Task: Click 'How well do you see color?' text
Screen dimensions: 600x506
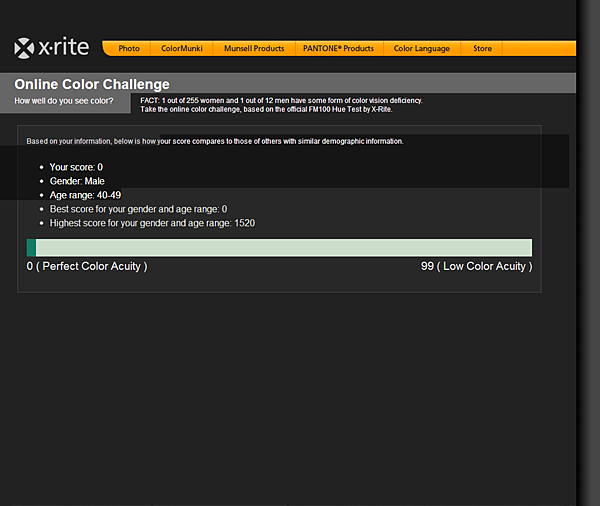Action: 64,101
